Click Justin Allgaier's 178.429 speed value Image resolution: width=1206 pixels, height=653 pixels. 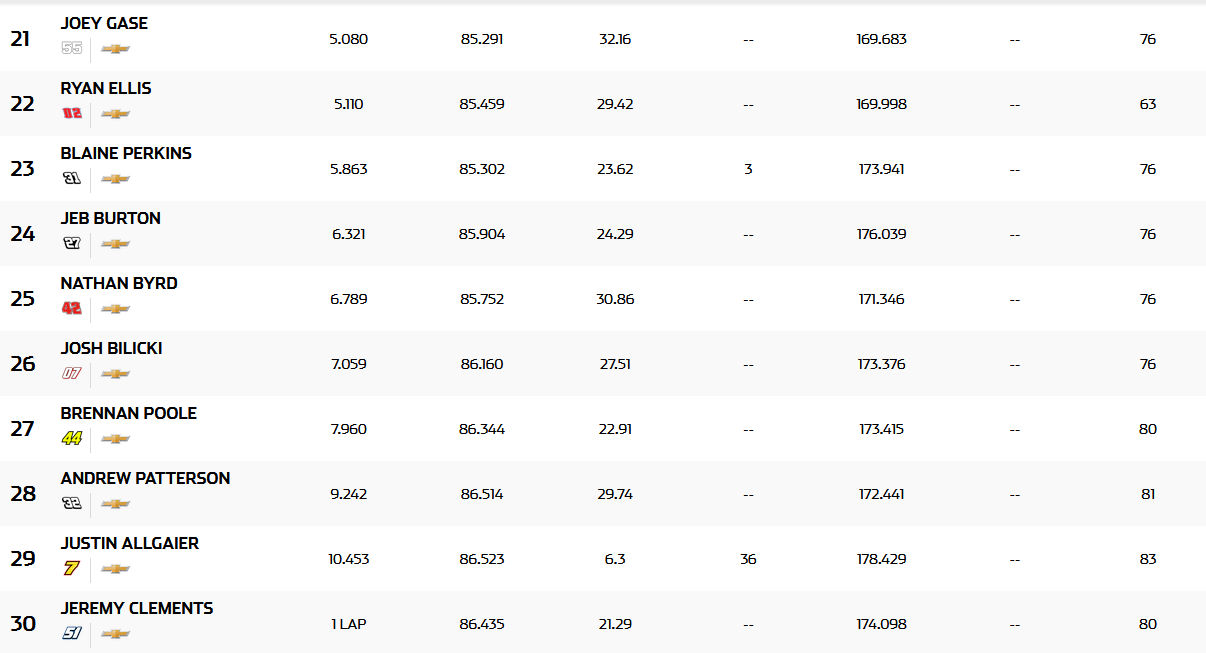881,559
